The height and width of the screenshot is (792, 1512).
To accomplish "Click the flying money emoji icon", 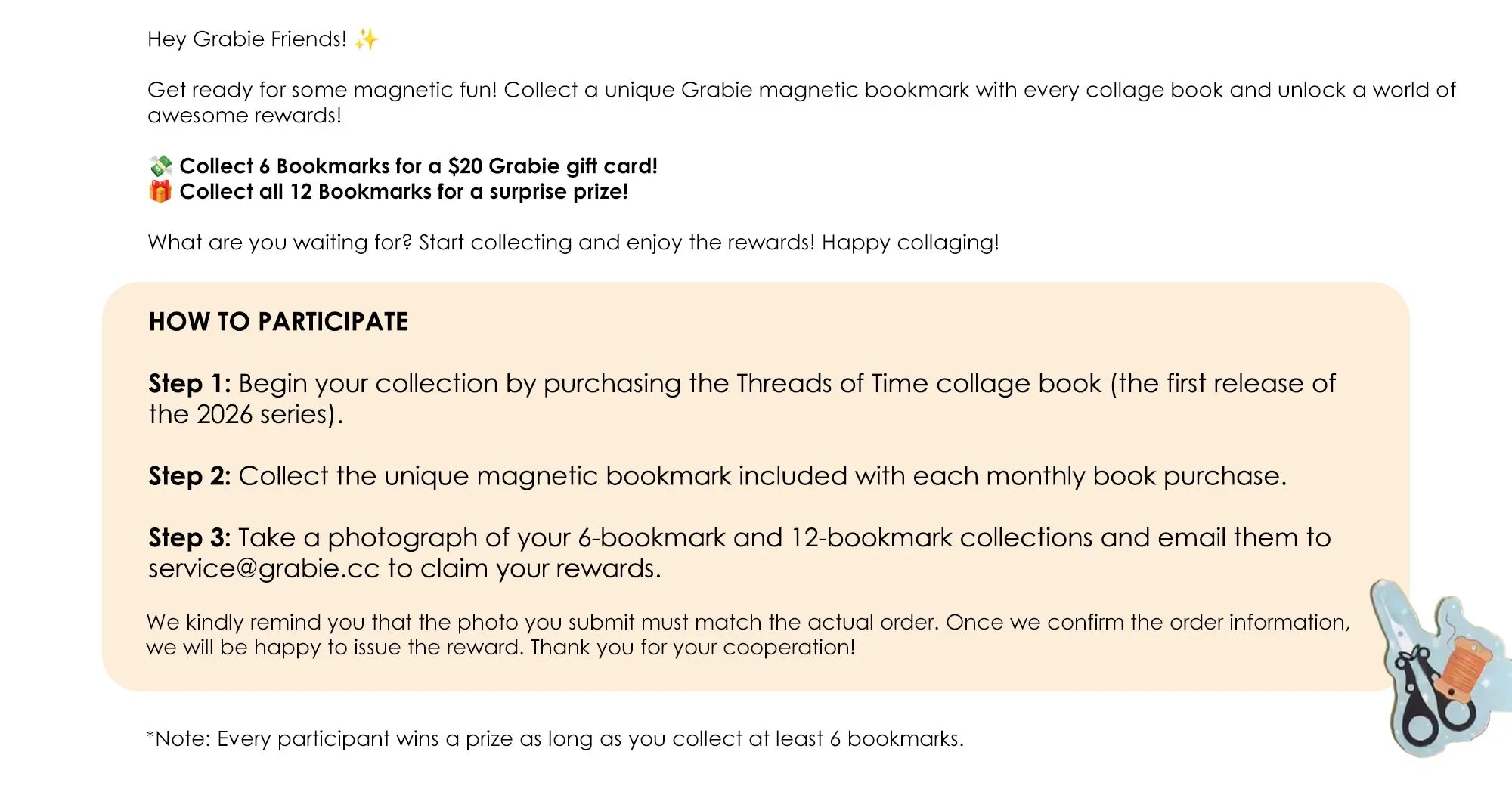I will click(160, 166).
